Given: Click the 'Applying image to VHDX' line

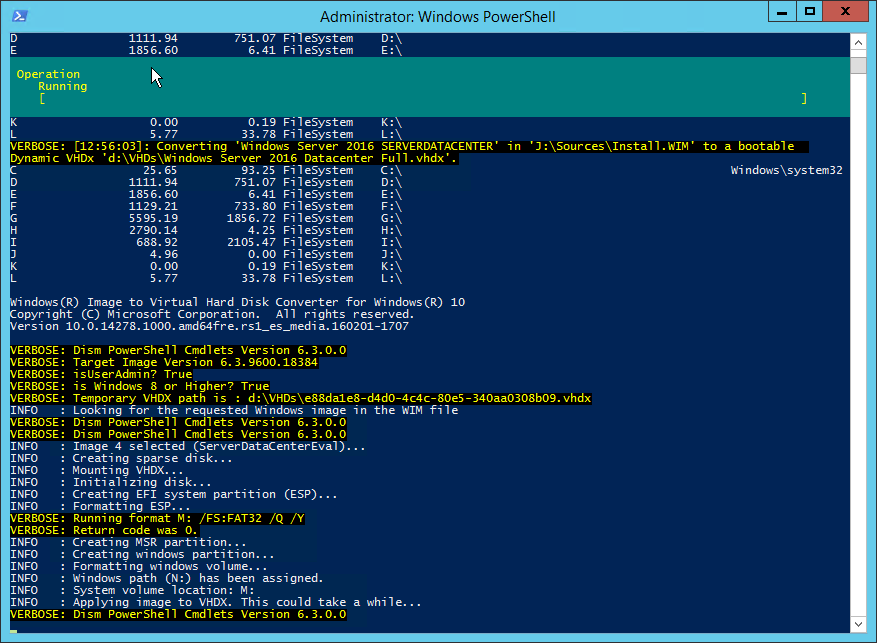Looking at the screenshot, I should click(215, 602).
